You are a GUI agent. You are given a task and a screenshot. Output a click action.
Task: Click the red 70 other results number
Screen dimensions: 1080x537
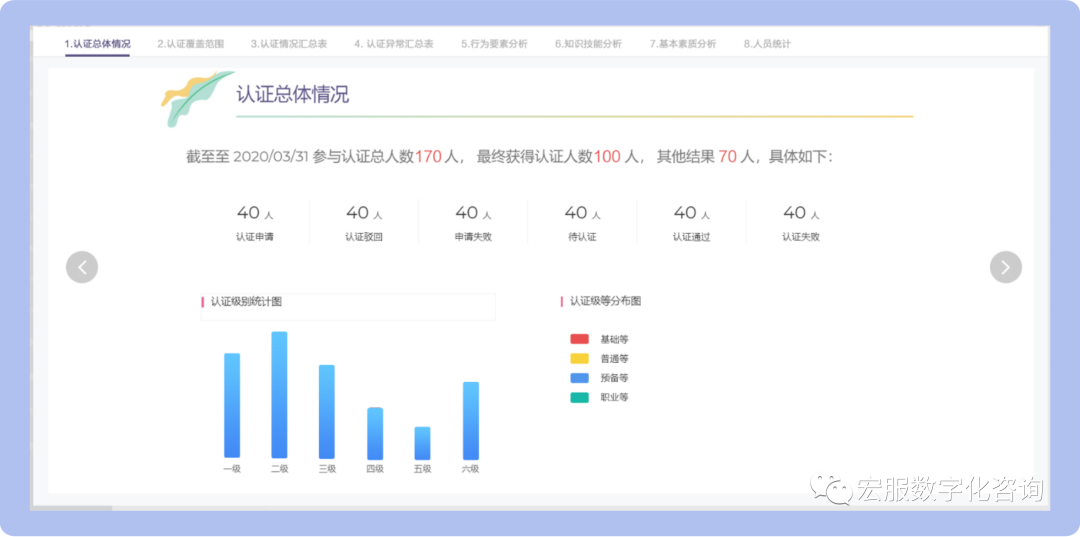pos(728,157)
